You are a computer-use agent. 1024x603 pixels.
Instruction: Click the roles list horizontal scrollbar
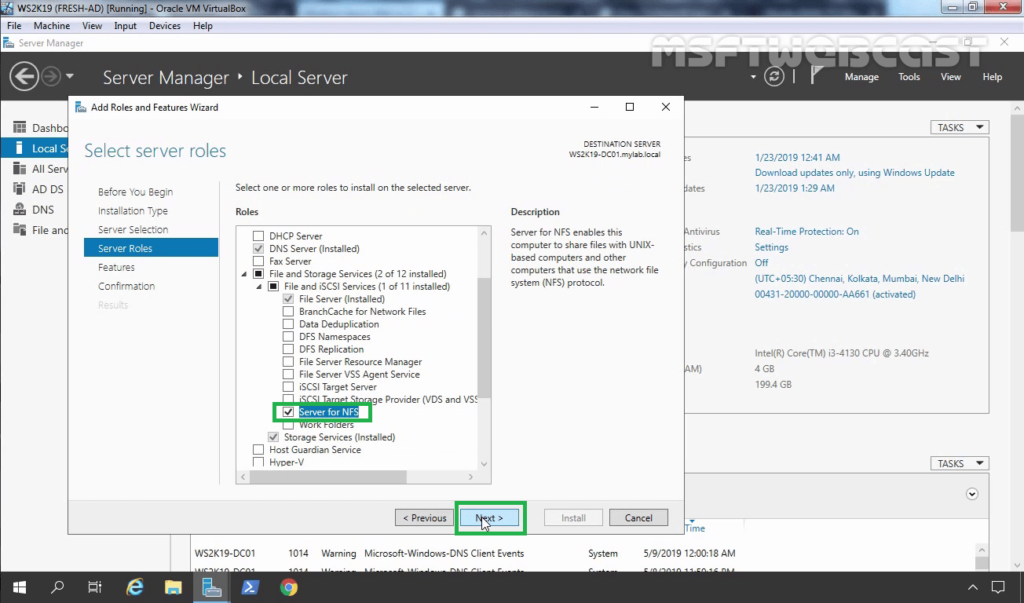pyautogui.click(x=328, y=477)
